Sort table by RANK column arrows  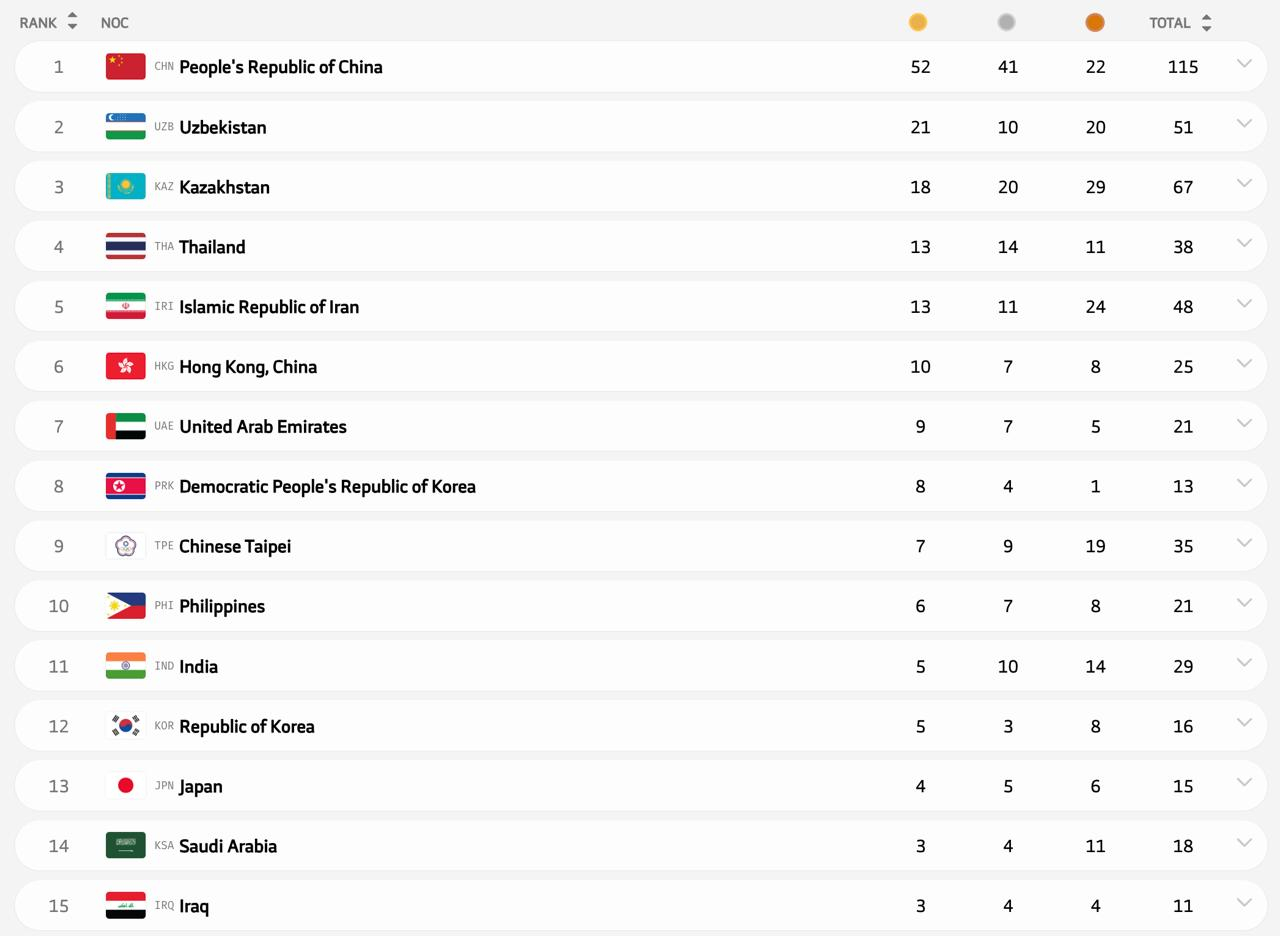pos(72,22)
